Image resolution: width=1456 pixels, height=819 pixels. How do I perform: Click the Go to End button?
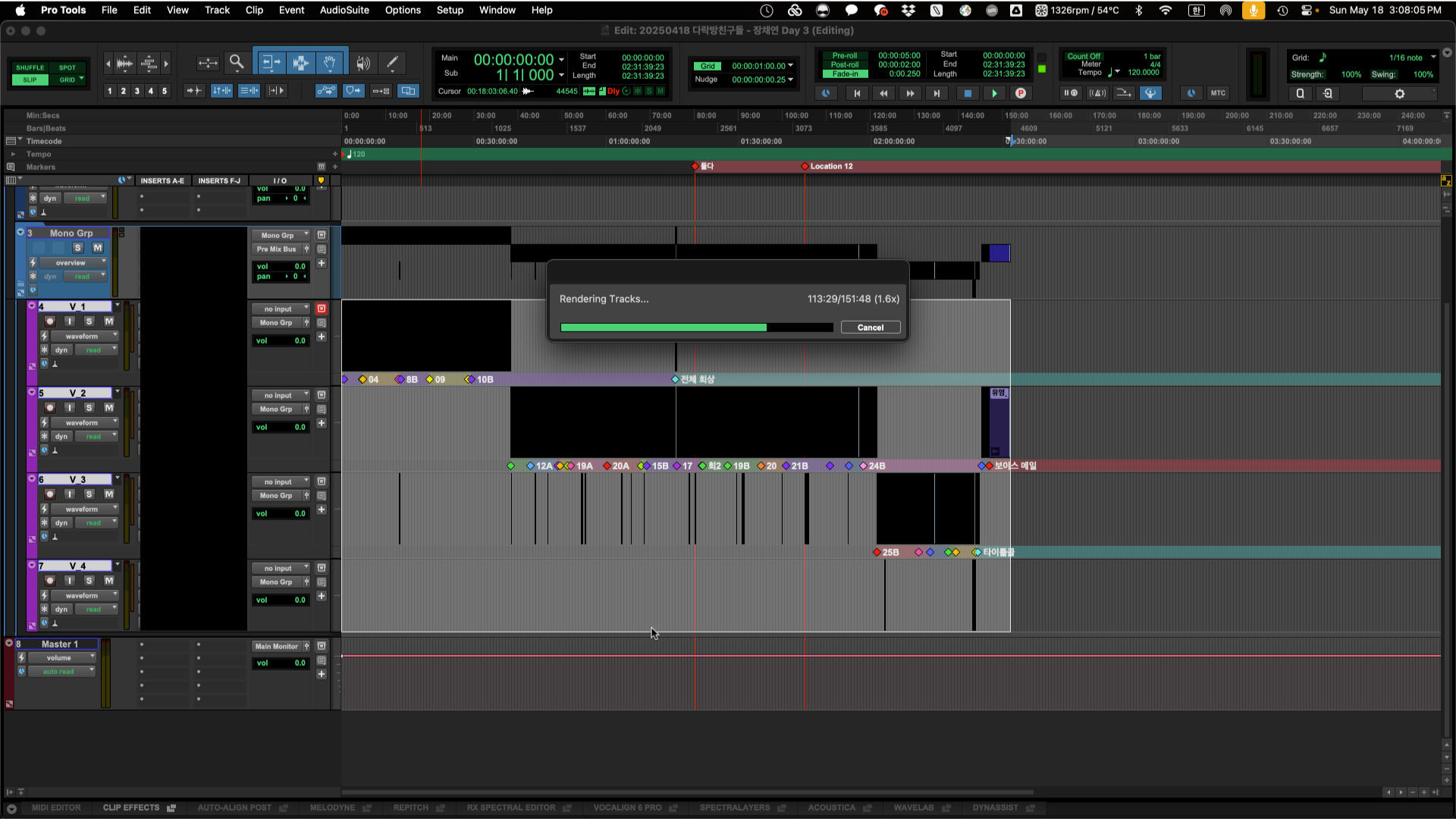[937, 93]
